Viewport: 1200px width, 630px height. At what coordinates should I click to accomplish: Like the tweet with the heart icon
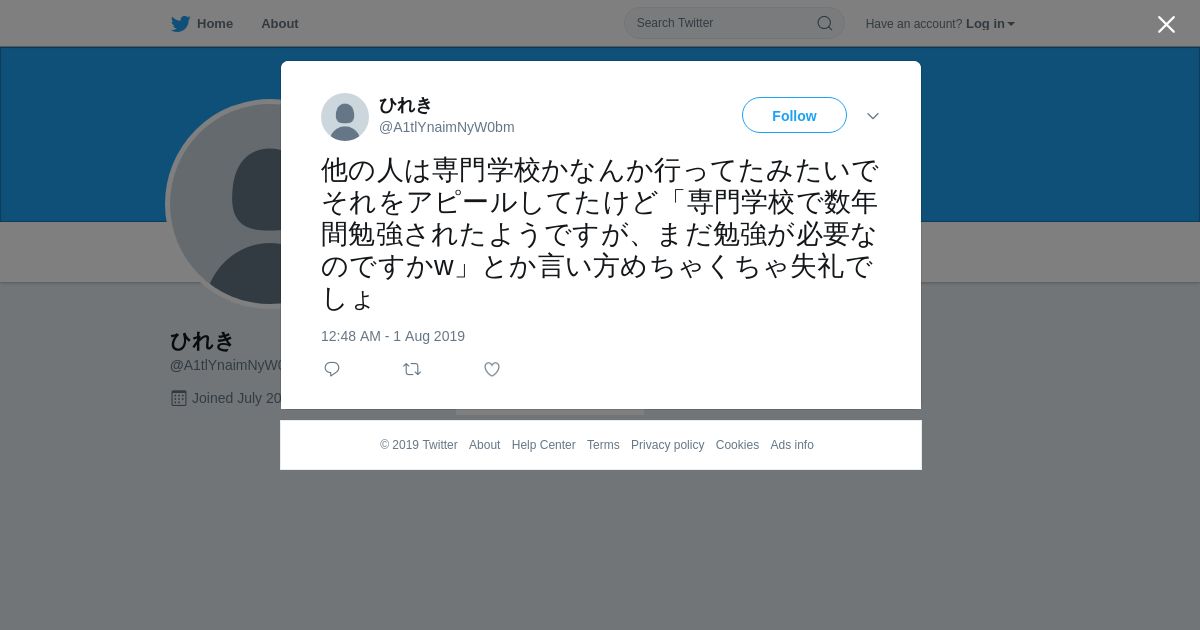(x=492, y=369)
